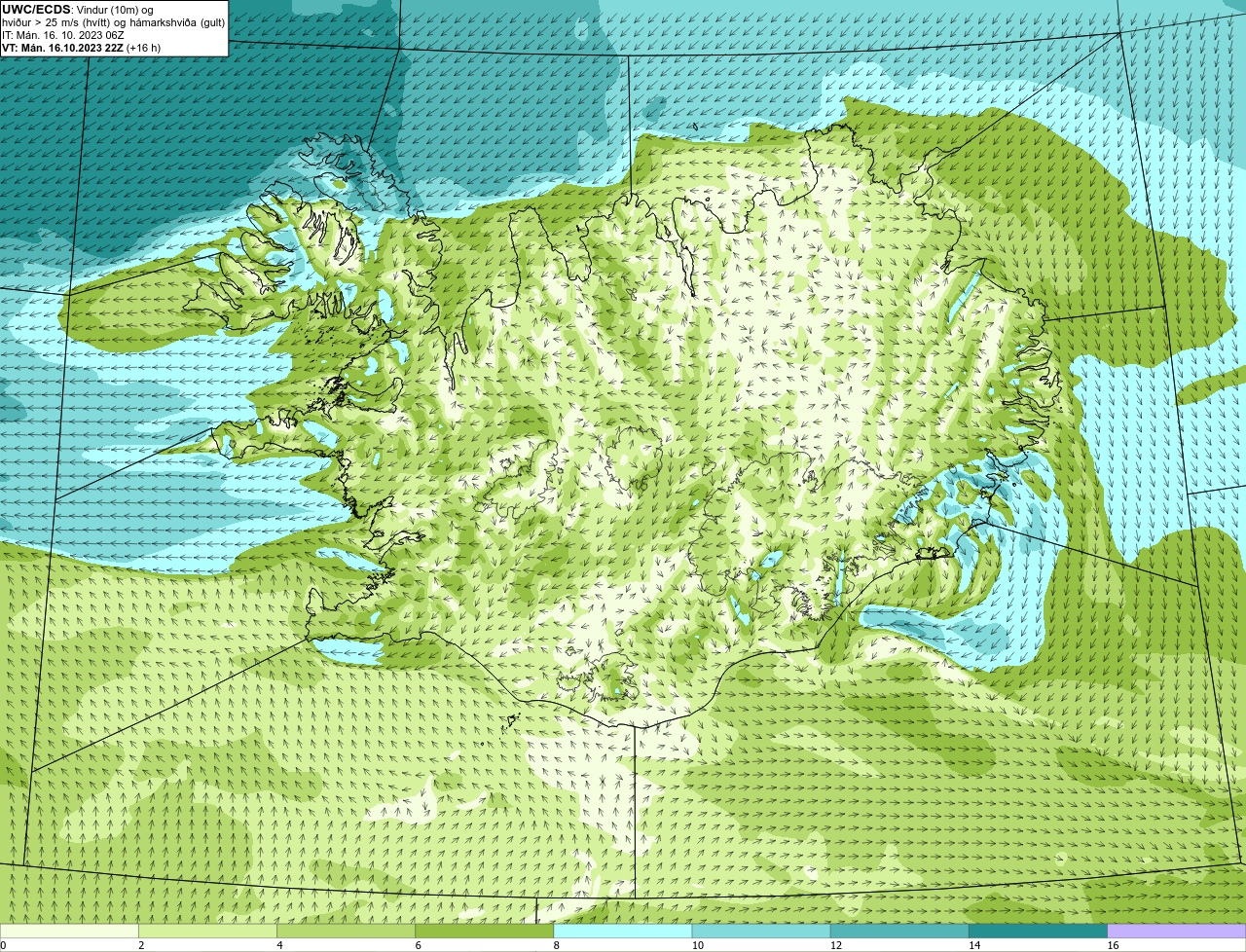This screenshot has height=952, width=1246.
Task: Click the aqua 10–12 legend swatch
Action: tap(761, 931)
